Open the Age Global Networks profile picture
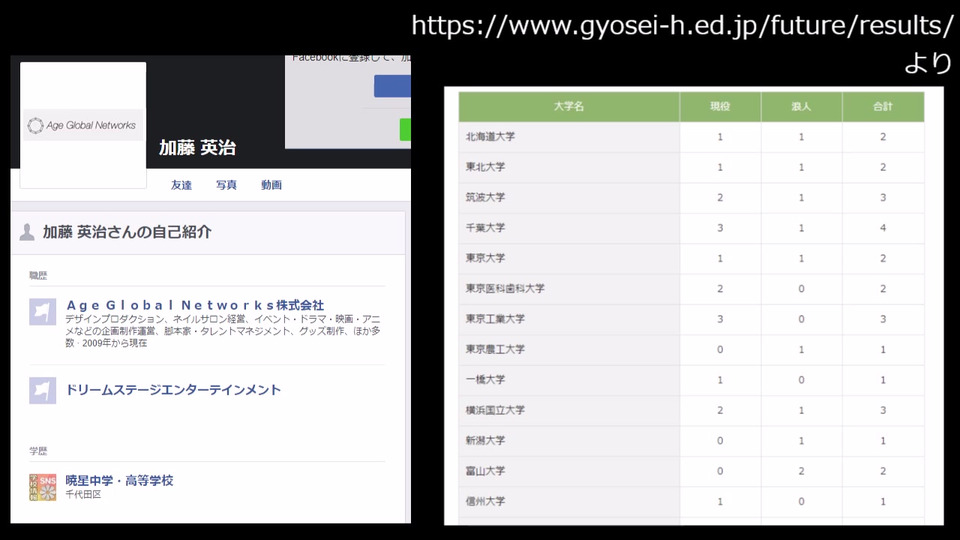This screenshot has height=540, width=960. (x=83, y=125)
